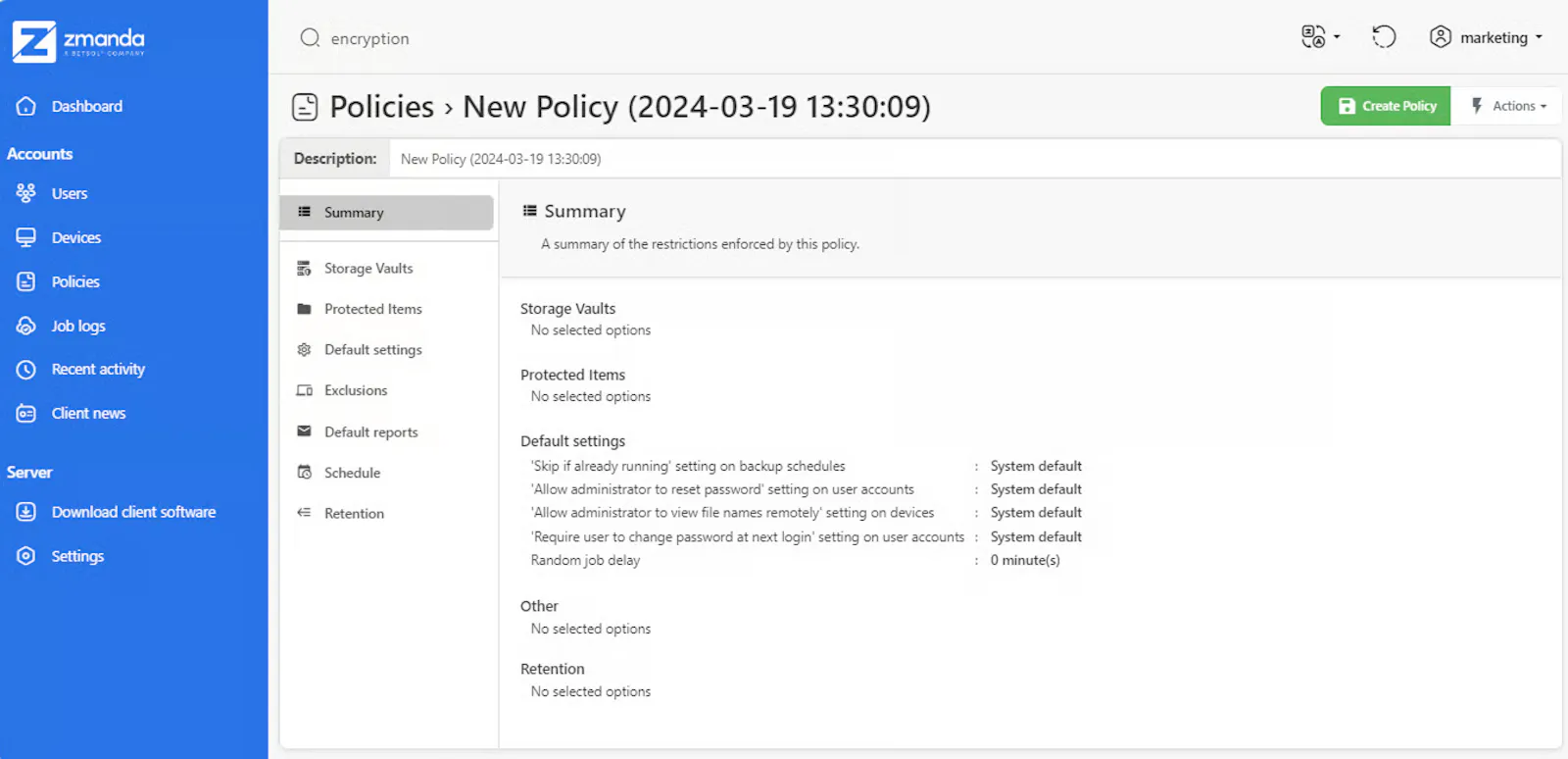
Task: Open the marketing account dropdown caret
Action: pyautogui.click(x=1539, y=37)
